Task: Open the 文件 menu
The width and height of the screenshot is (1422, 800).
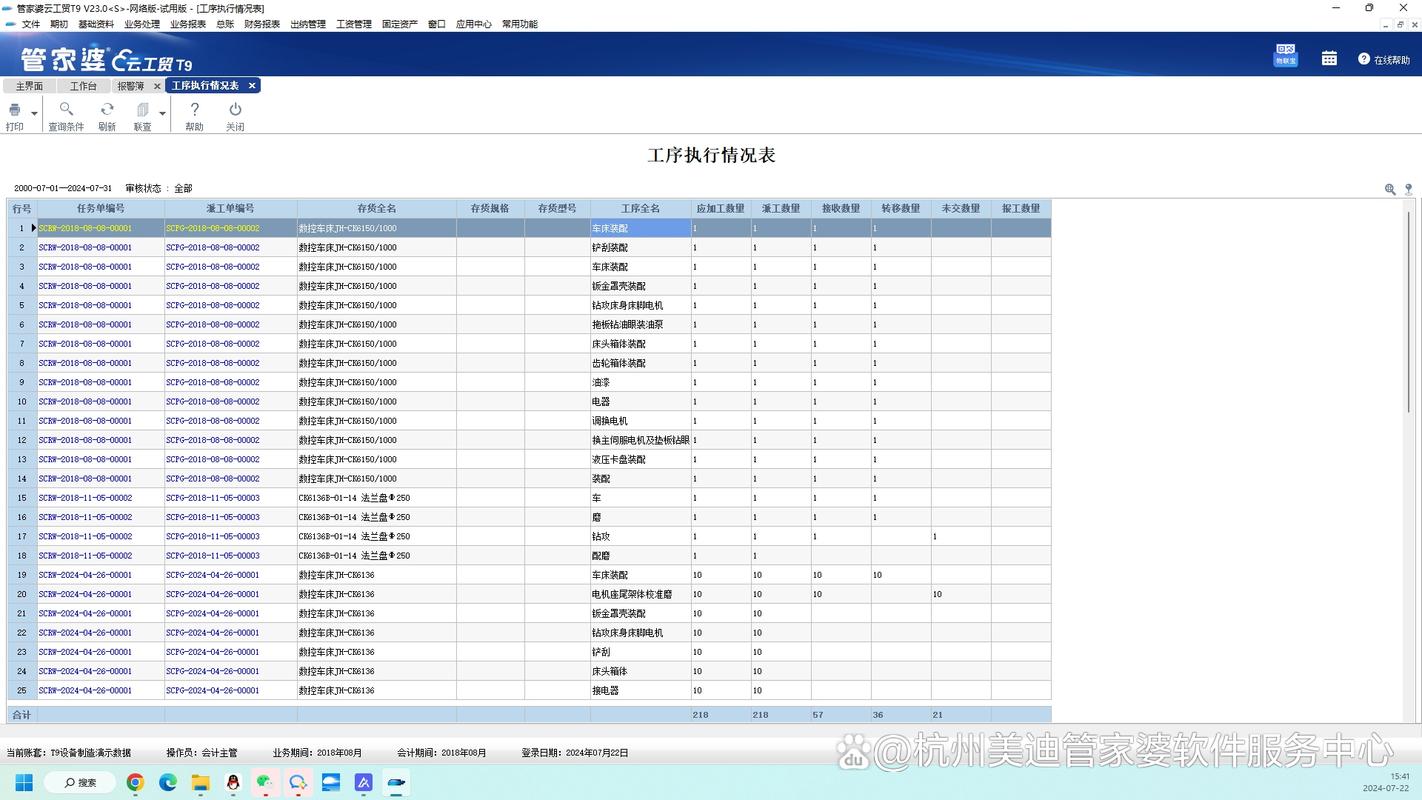Action: [x=31, y=24]
